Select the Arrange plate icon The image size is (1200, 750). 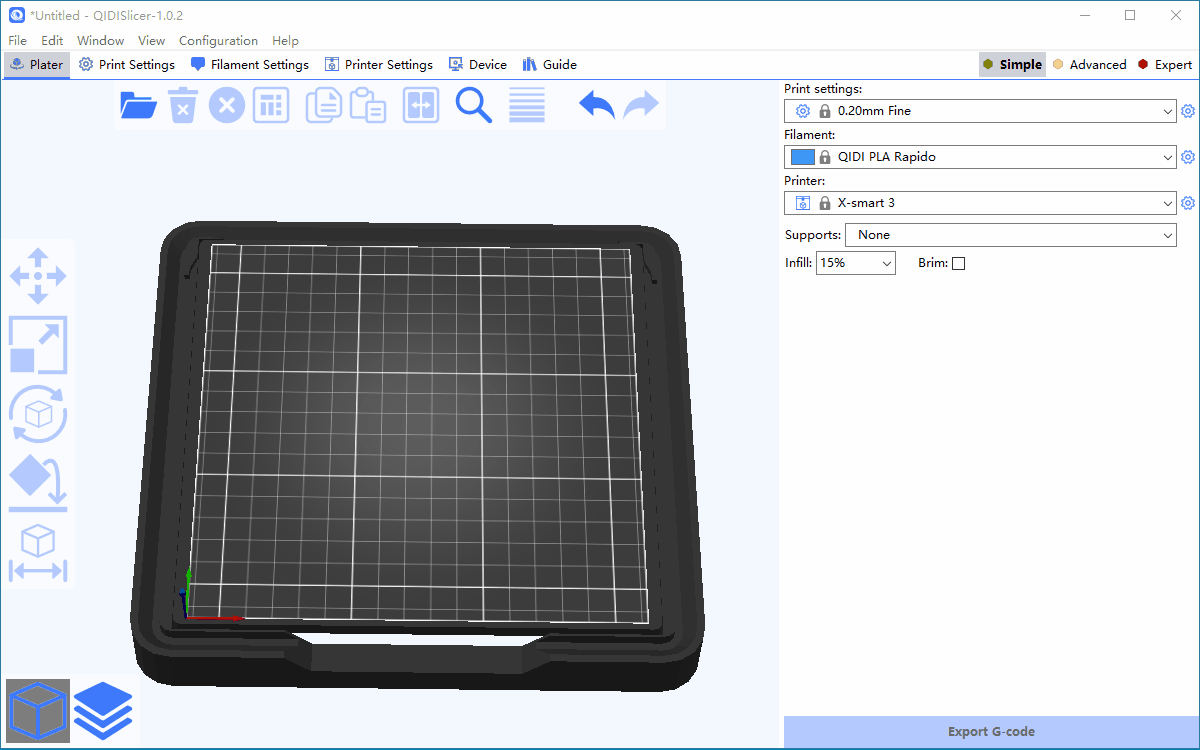click(x=270, y=105)
